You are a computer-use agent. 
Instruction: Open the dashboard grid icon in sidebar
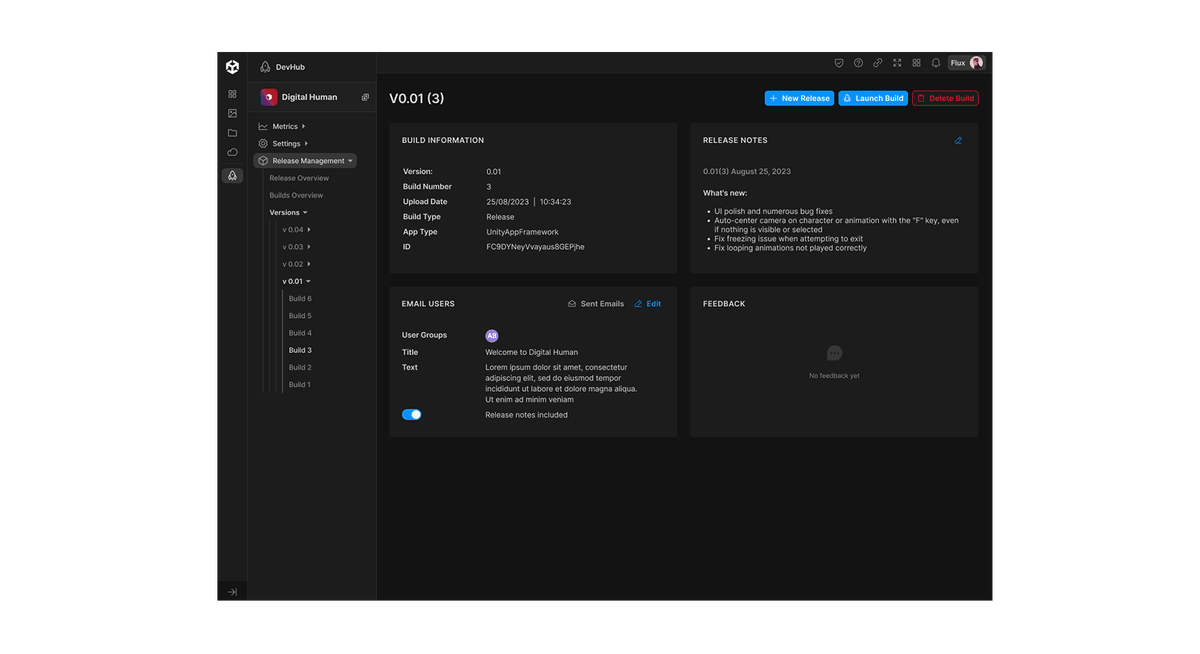tap(232, 93)
